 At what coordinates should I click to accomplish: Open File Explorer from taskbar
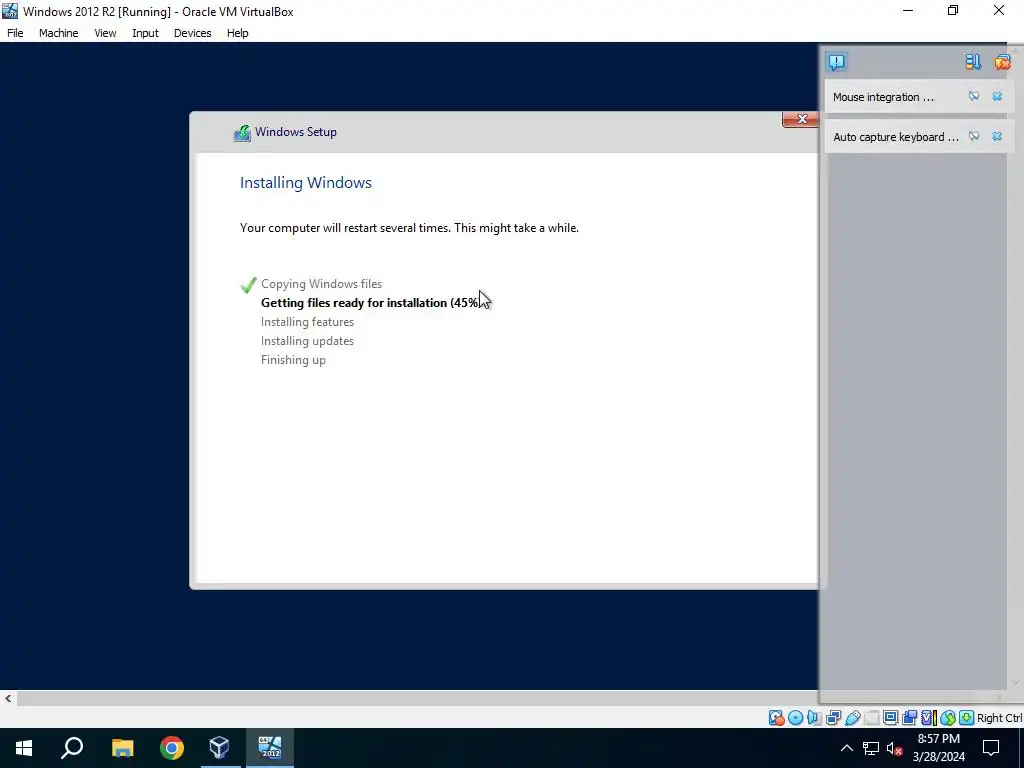(x=122, y=748)
